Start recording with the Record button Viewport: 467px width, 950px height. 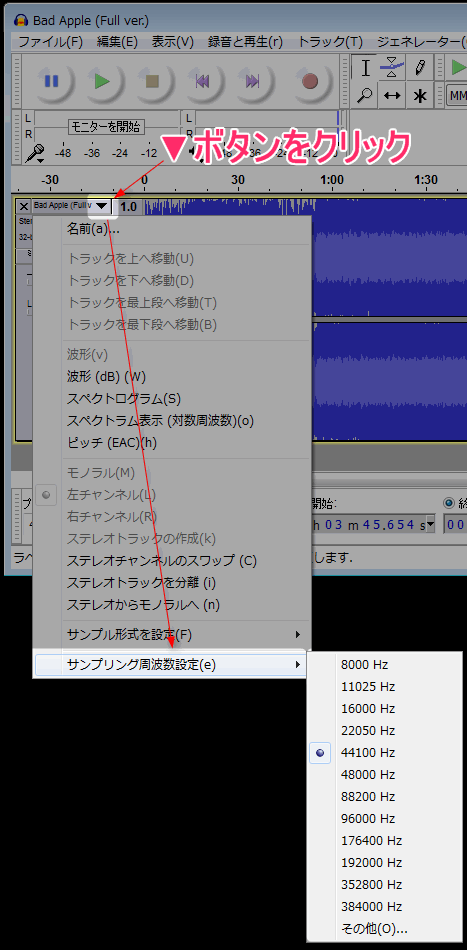310,81
